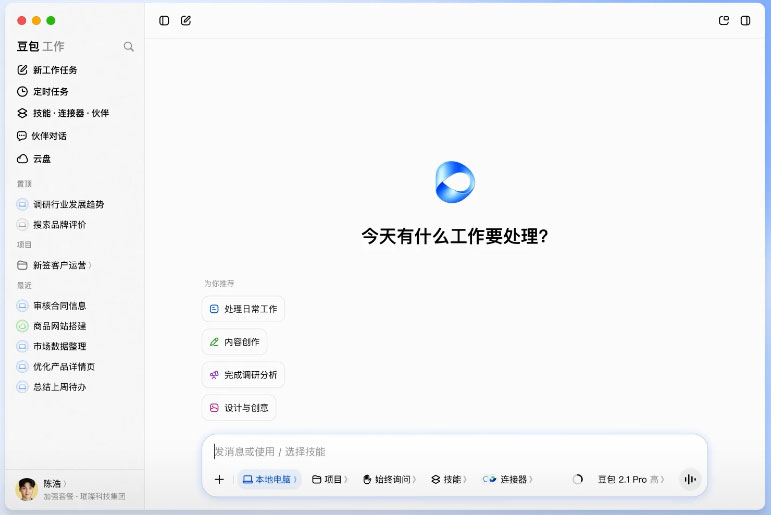This screenshot has width=771, height=515.
Task: Click the green icon of 商品网站搭建
Action: point(22,326)
